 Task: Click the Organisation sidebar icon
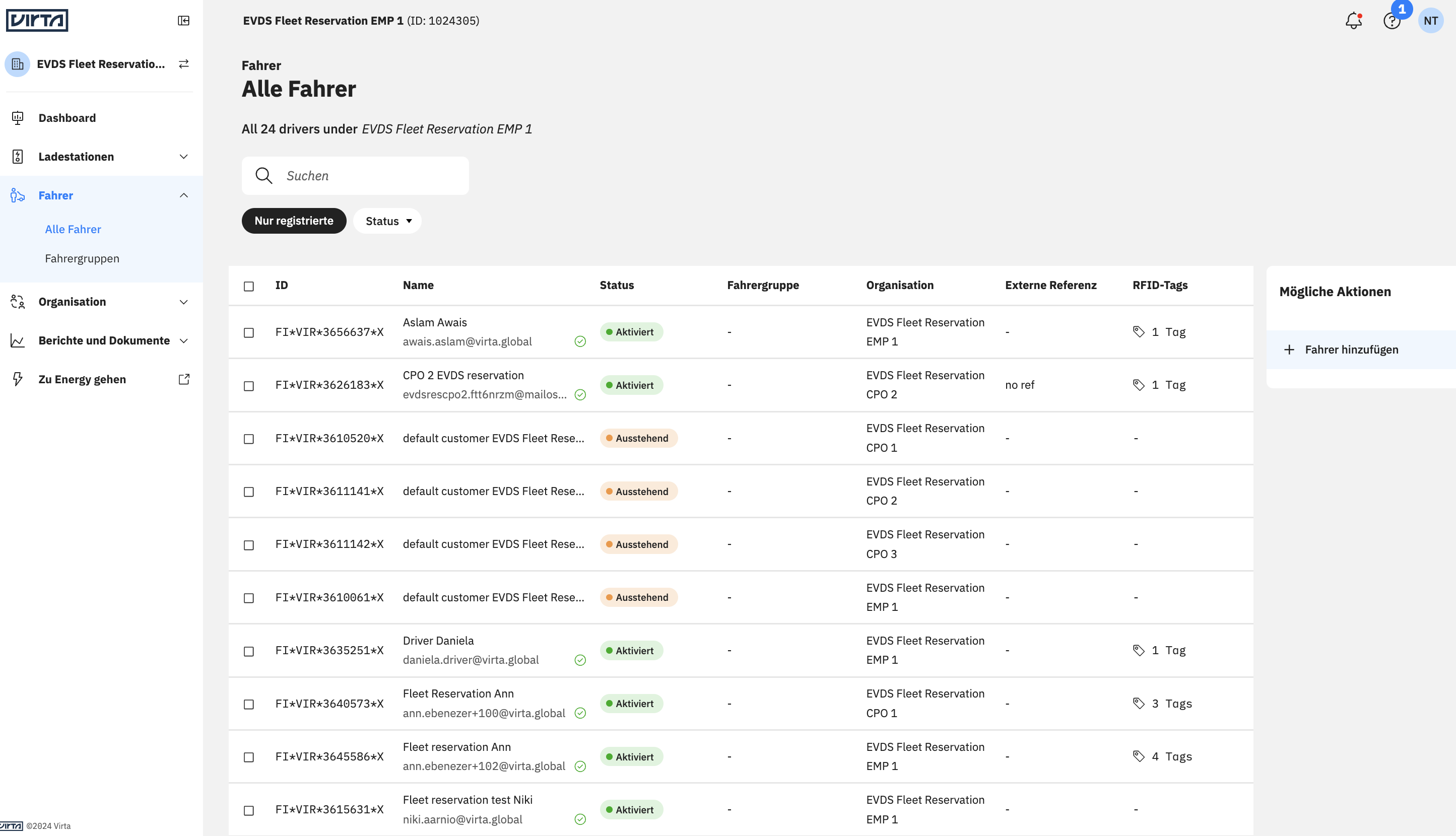point(18,302)
